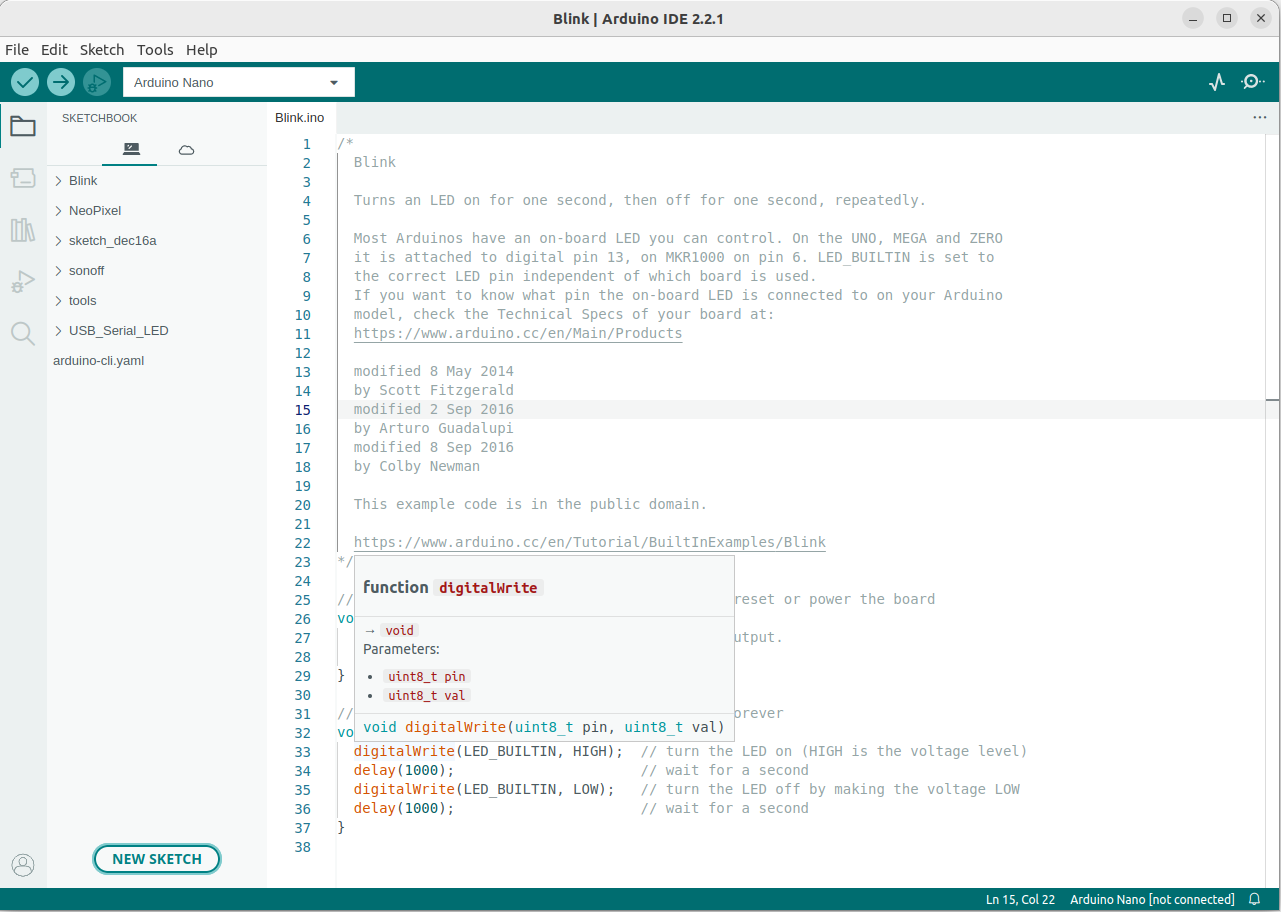
Task: Open the Edit menu
Action: click(x=54, y=49)
